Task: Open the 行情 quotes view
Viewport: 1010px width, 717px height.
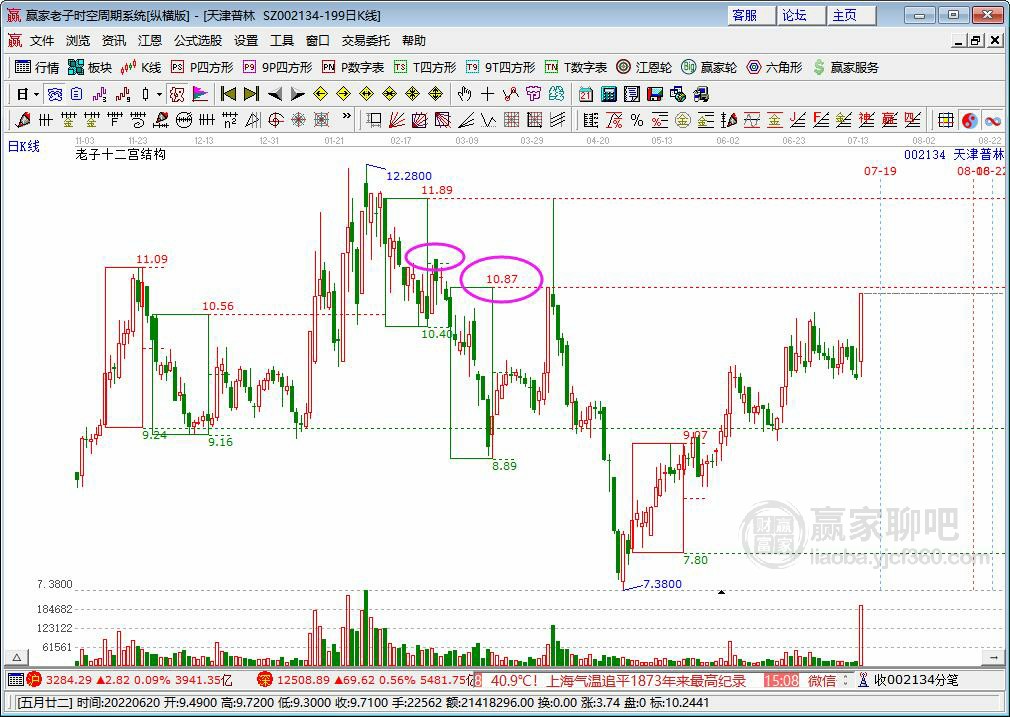Action: [37, 67]
